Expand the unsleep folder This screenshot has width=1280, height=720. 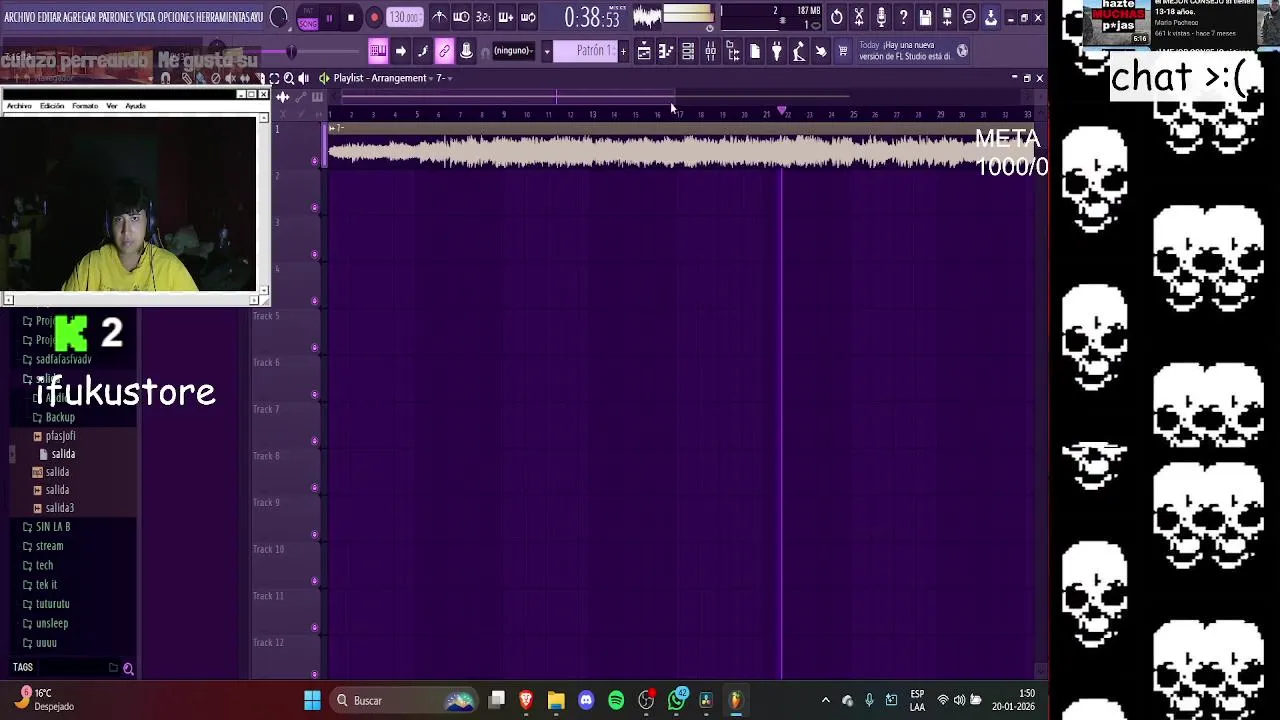(x=45, y=624)
